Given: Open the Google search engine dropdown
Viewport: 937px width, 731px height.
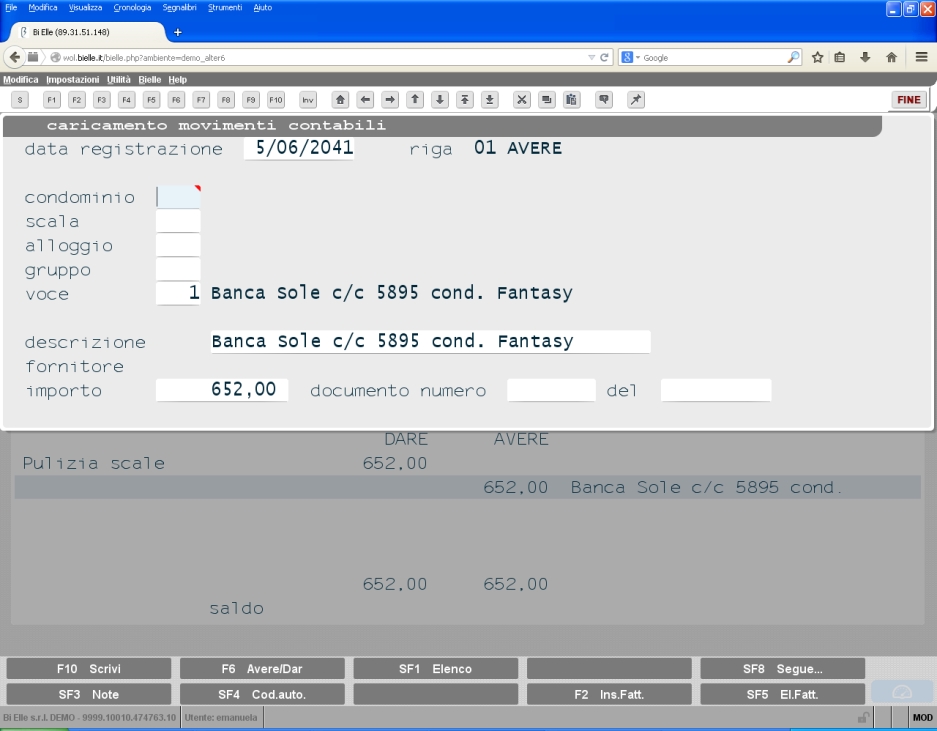Looking at the screenshot, I should click(630, 57).
